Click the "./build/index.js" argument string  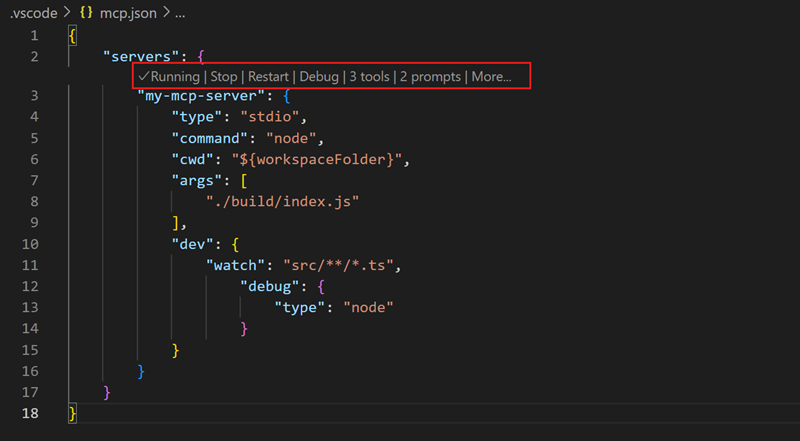pos(282,201)
